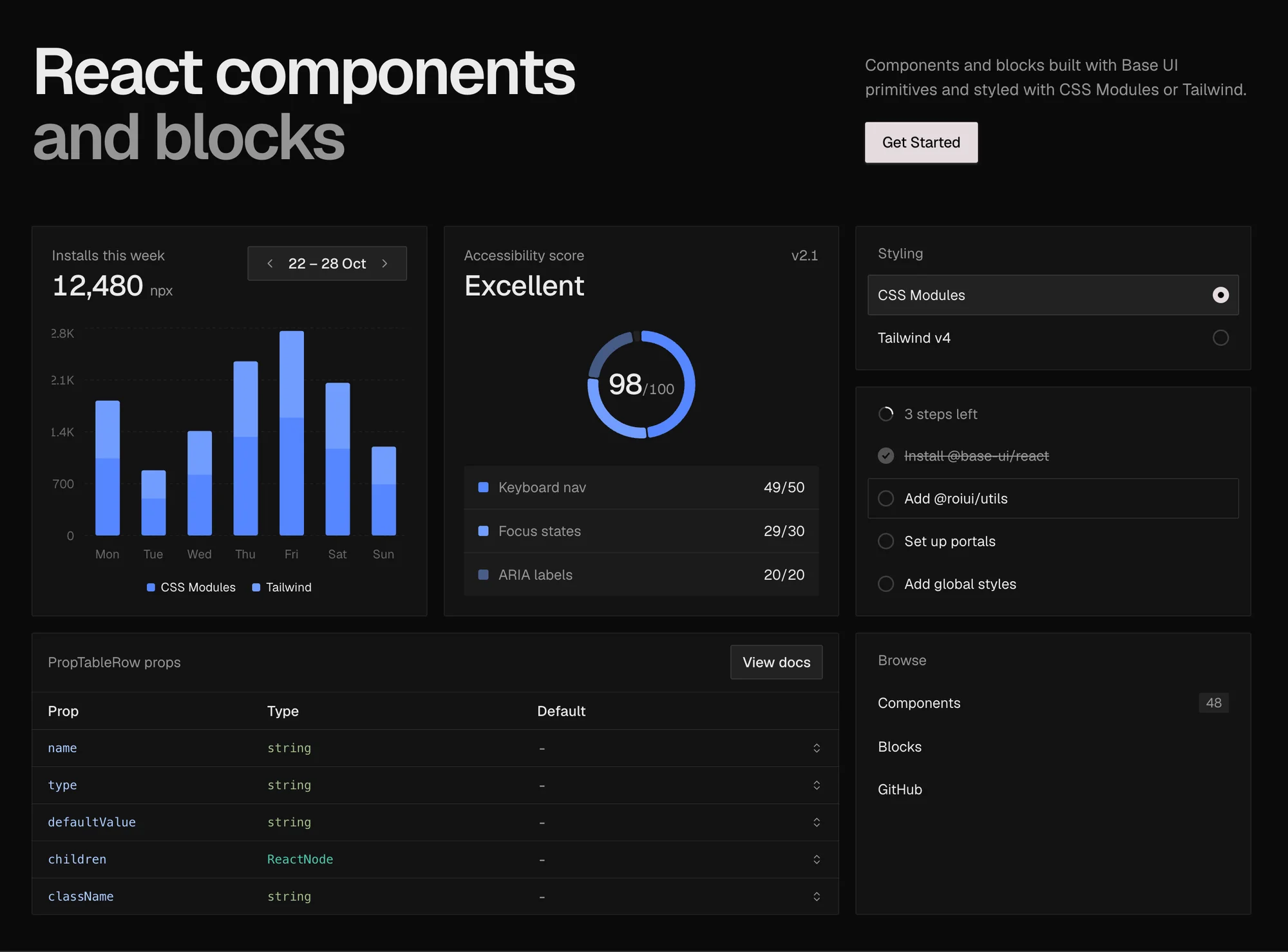
Task: Click the ReactNode type cell
Action: click(300, 859)
